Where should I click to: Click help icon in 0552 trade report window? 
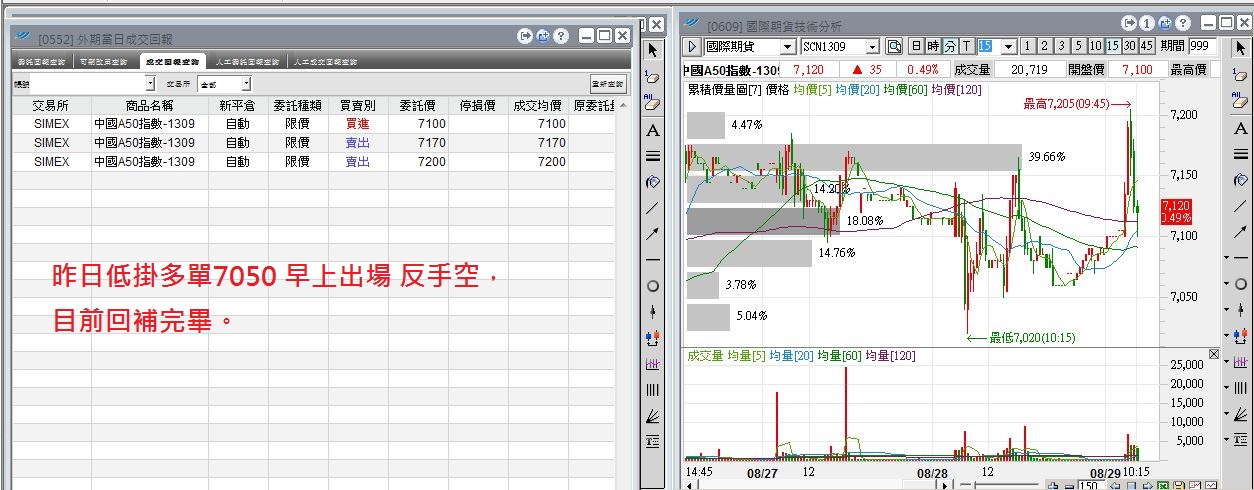click(560, 36)
